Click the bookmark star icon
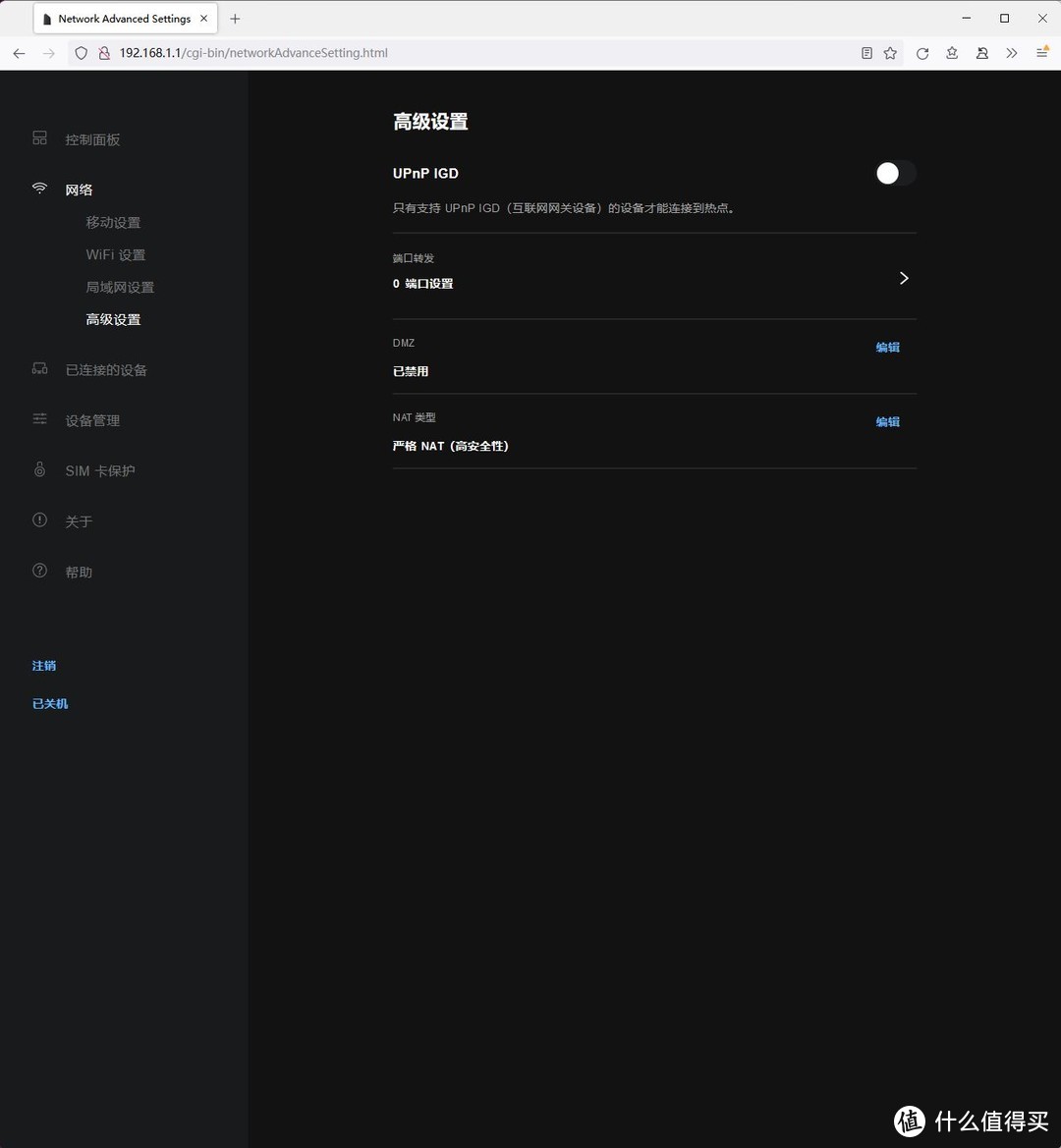The height and width of the screenshot is (1148, 1061). point(890,53)
